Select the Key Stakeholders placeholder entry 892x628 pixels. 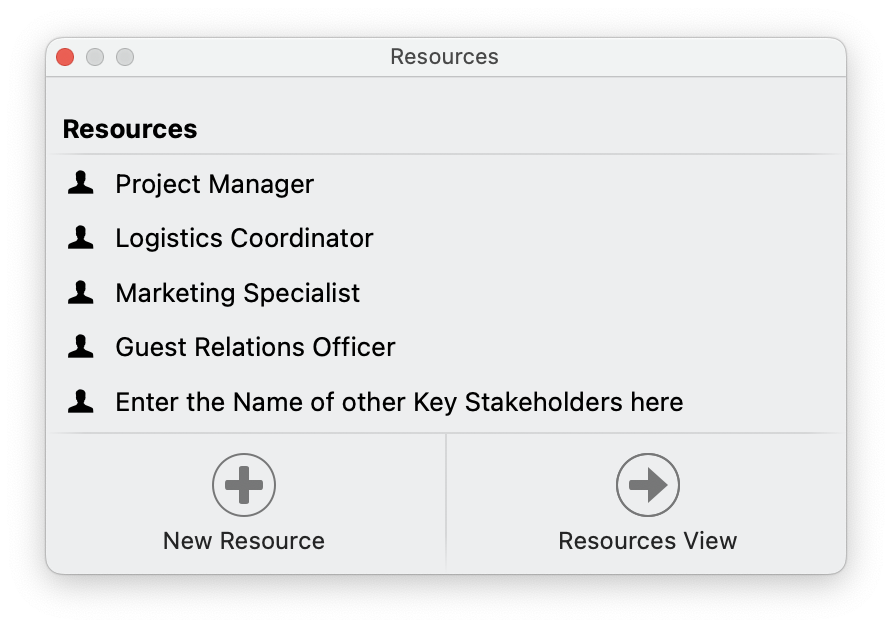click(x=399, y=402)
